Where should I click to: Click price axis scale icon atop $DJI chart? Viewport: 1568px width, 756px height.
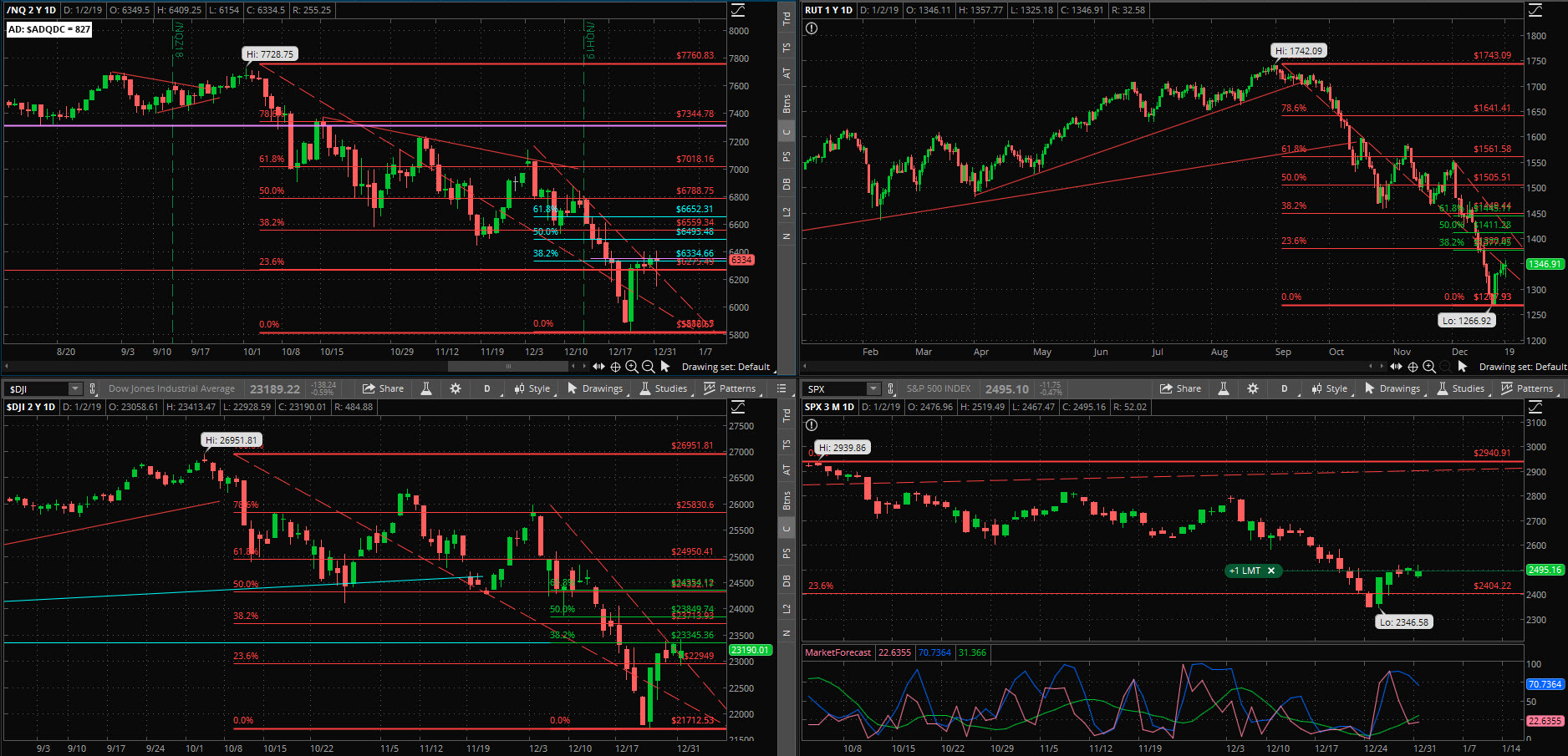click(x=738, y=407)
